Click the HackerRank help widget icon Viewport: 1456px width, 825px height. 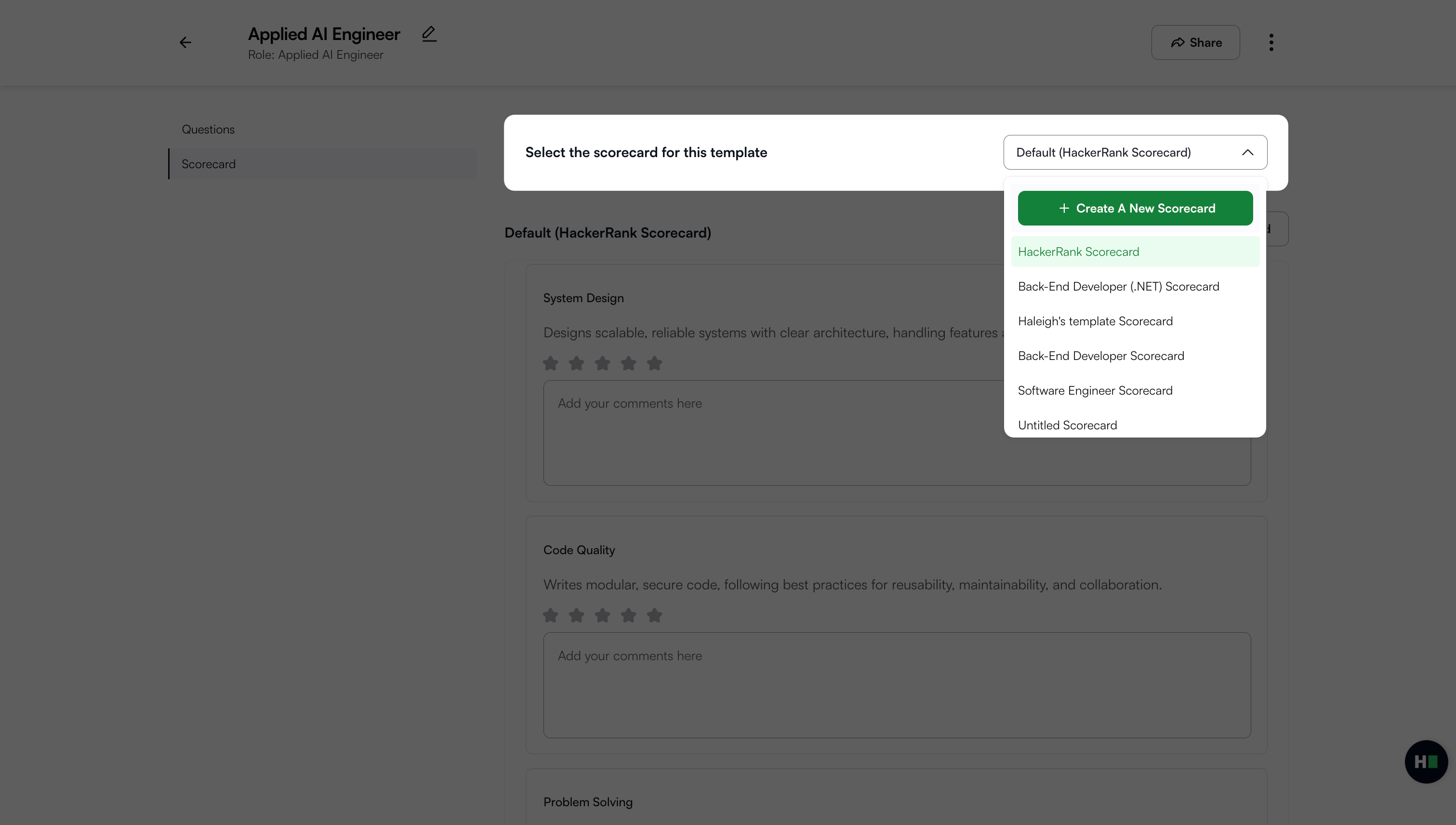pyautogui.click(x=1426, y=761)
